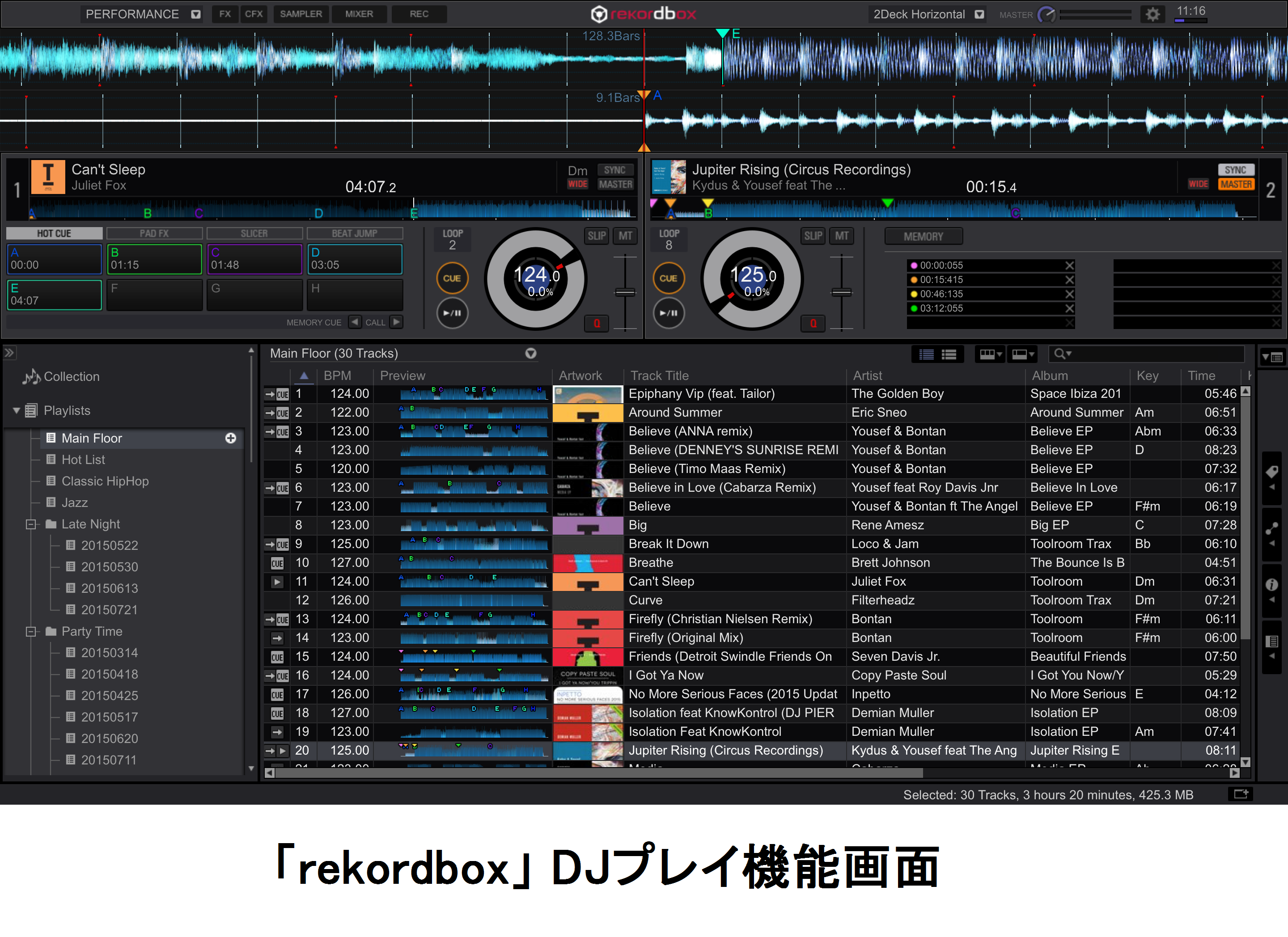Open the related tracks icon

[x=1271, y=528]
